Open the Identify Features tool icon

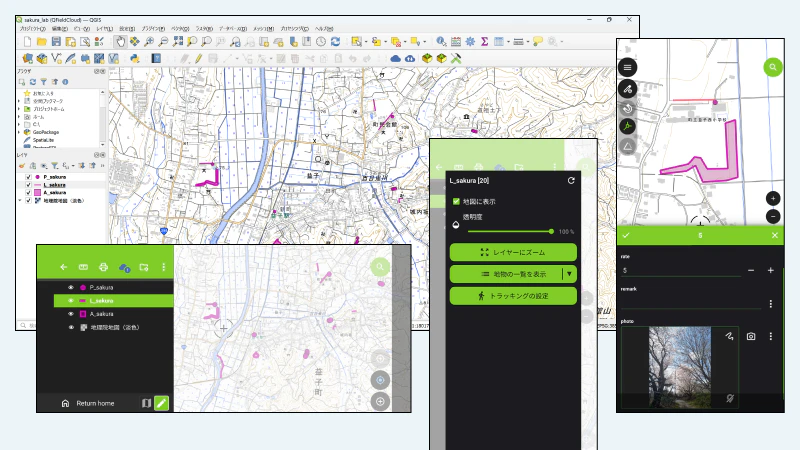441,42
